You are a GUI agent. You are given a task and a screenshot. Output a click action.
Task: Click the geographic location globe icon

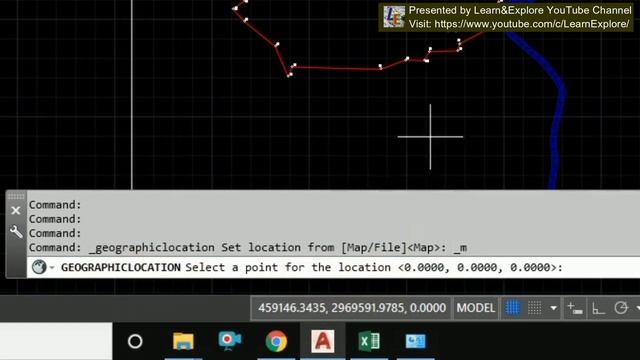pos(39,267)
